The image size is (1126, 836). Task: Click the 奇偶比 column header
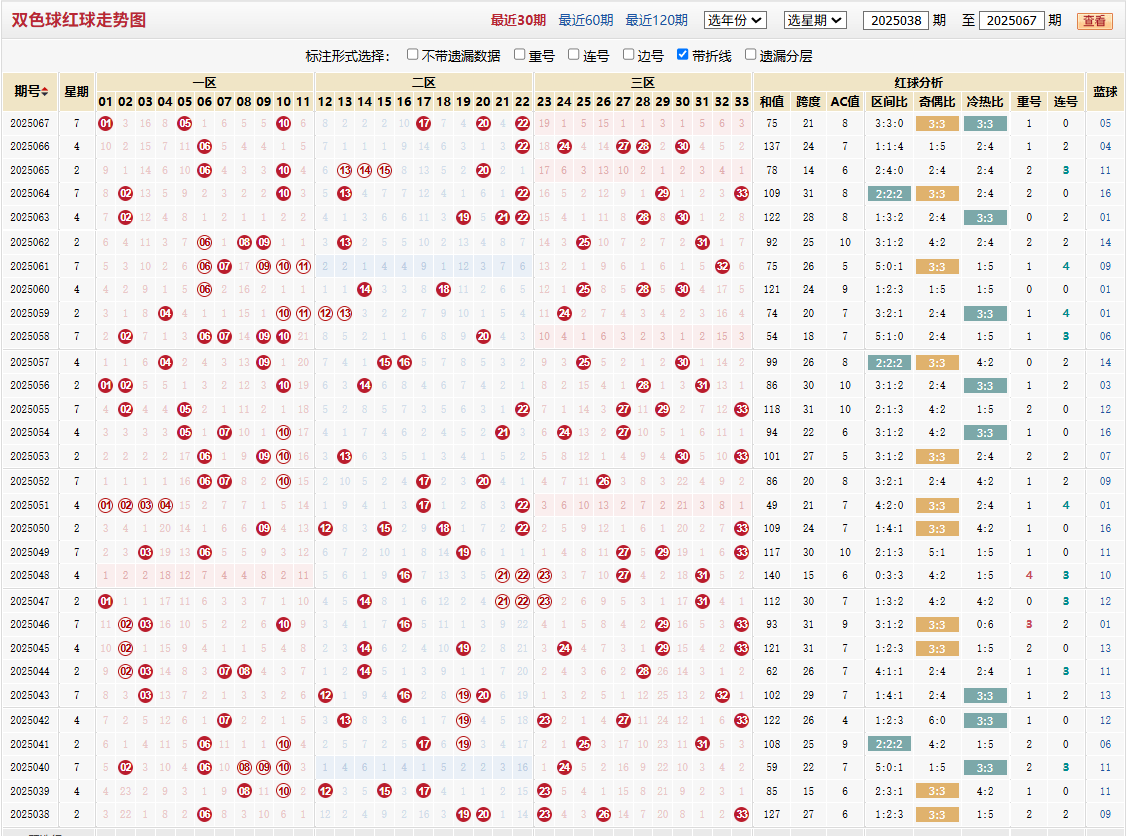[x=937, y=102]
